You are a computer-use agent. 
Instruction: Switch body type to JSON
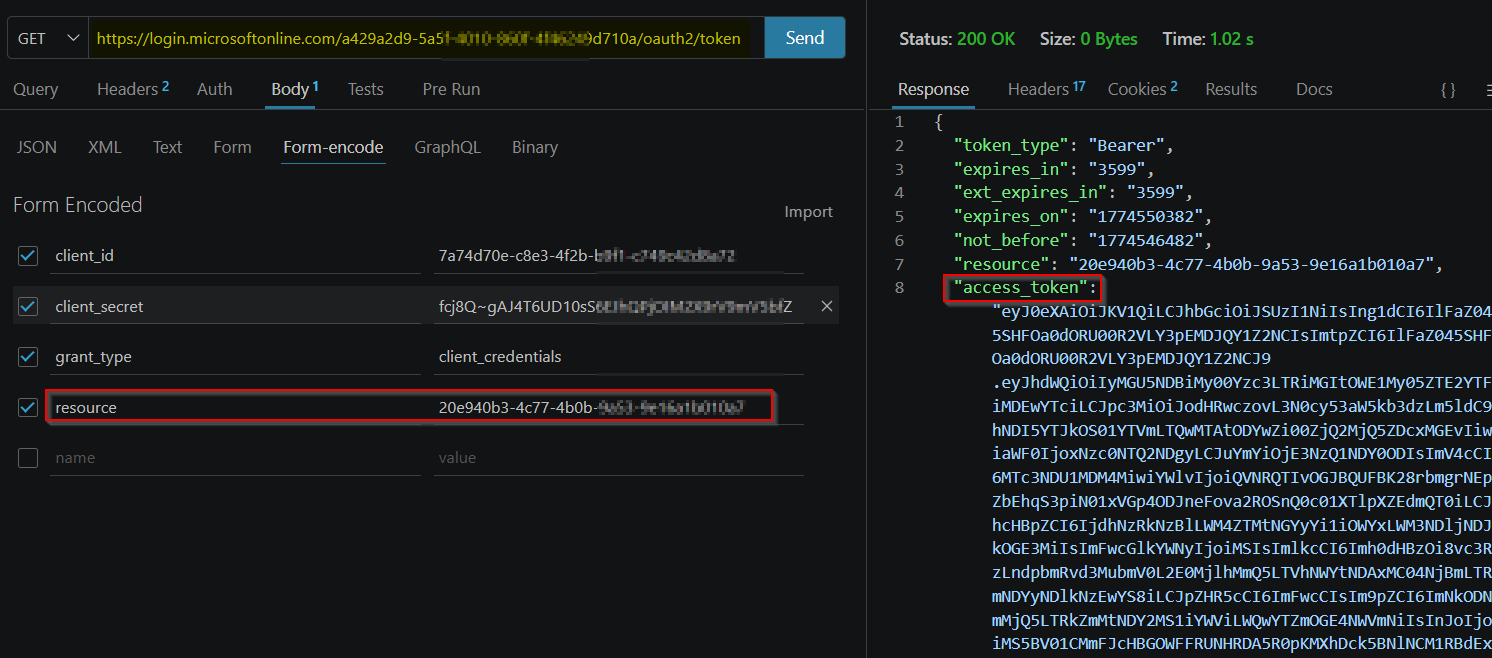tap(37, 147)
